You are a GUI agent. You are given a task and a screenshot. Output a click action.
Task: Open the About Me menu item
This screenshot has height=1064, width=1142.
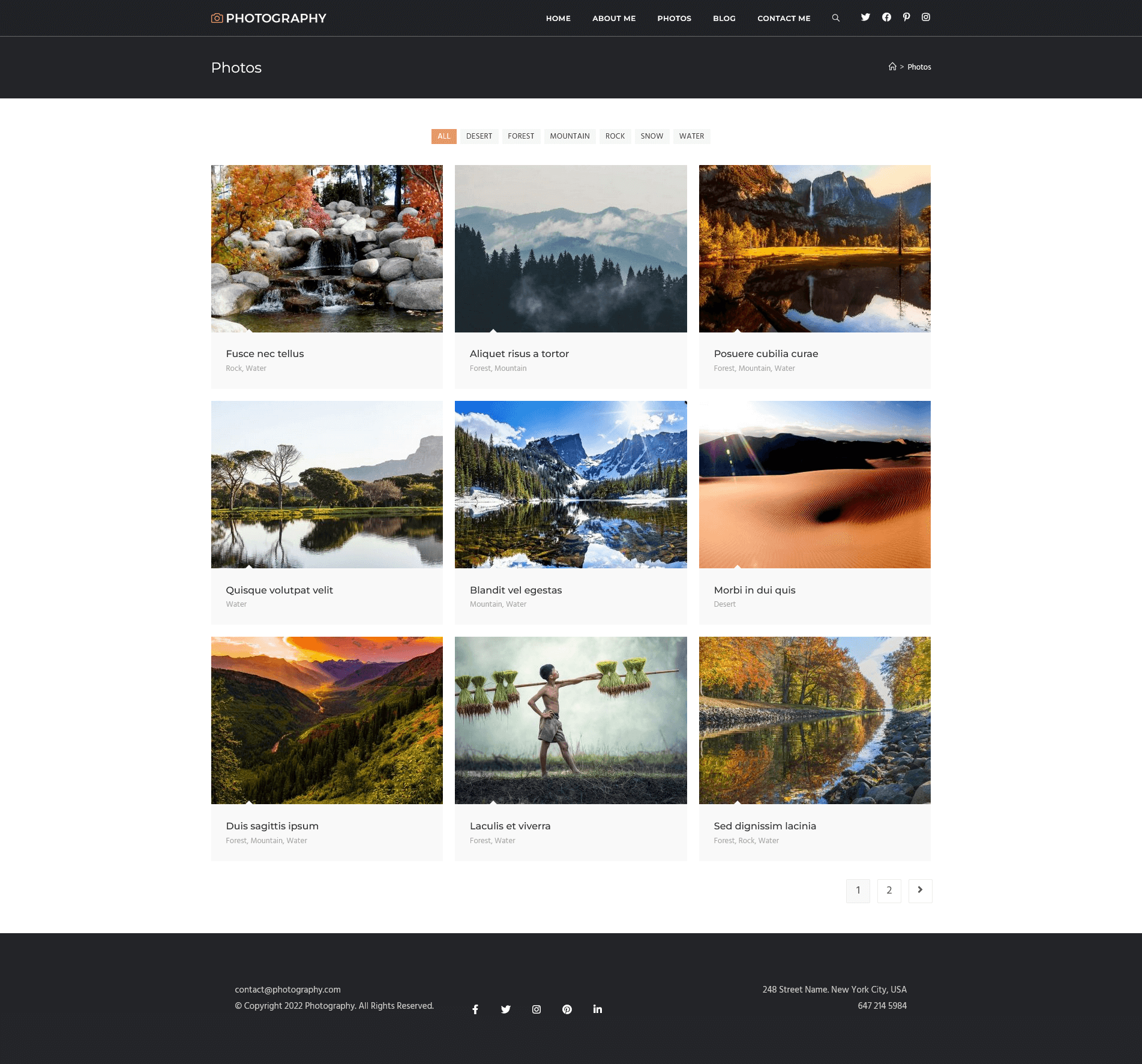pyautogui.click(x=614, y=19)
